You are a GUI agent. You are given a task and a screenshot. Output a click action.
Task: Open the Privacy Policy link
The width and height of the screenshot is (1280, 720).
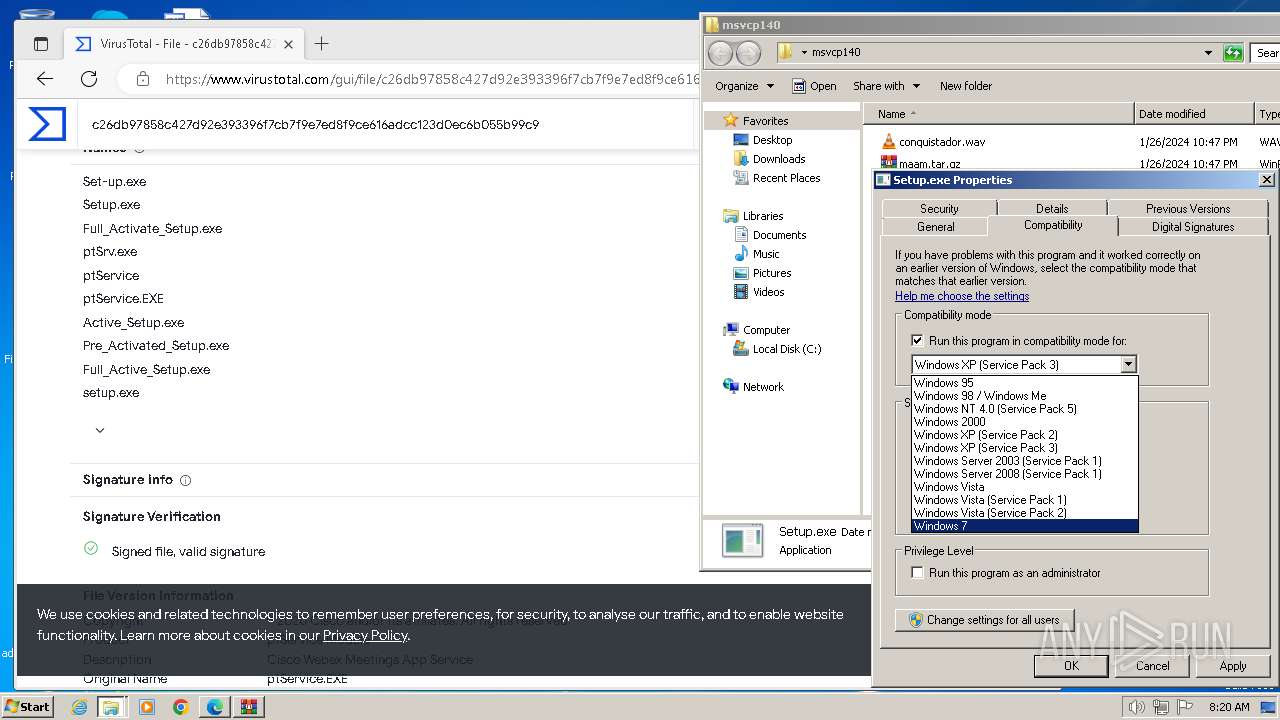pyautogui.click(x=365, y=635)
